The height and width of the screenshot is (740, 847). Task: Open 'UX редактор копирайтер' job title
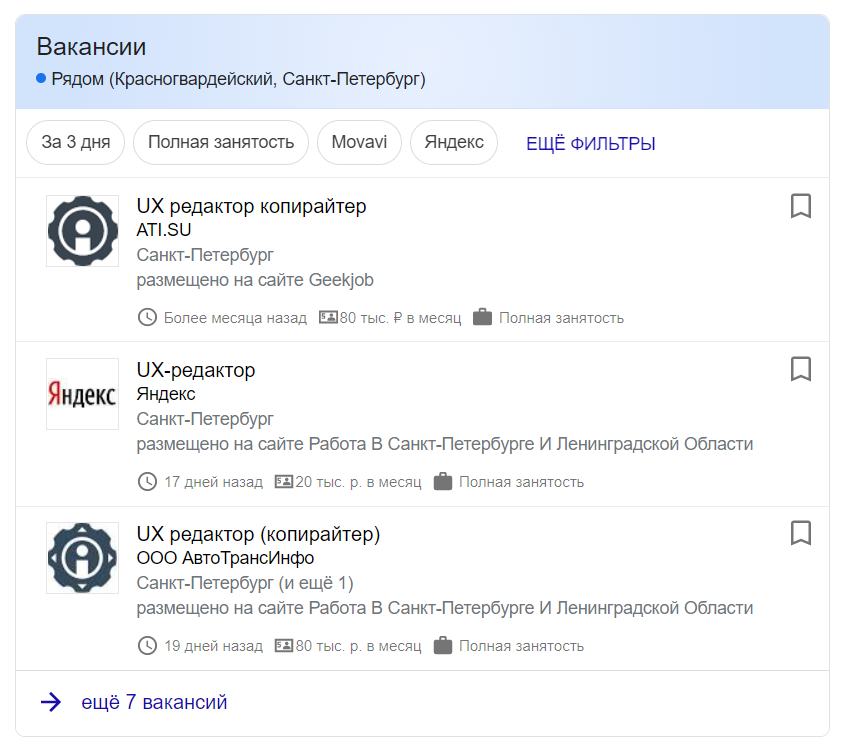(x=251, y=206)
